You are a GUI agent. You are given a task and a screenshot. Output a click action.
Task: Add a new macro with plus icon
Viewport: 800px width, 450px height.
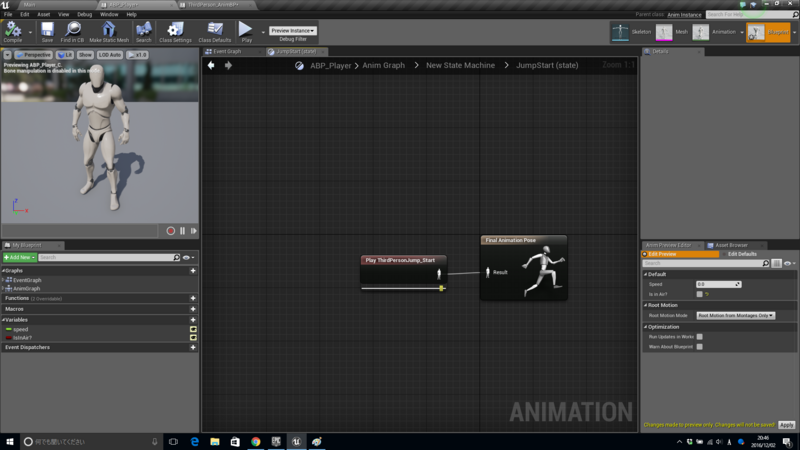pos(193,309)
